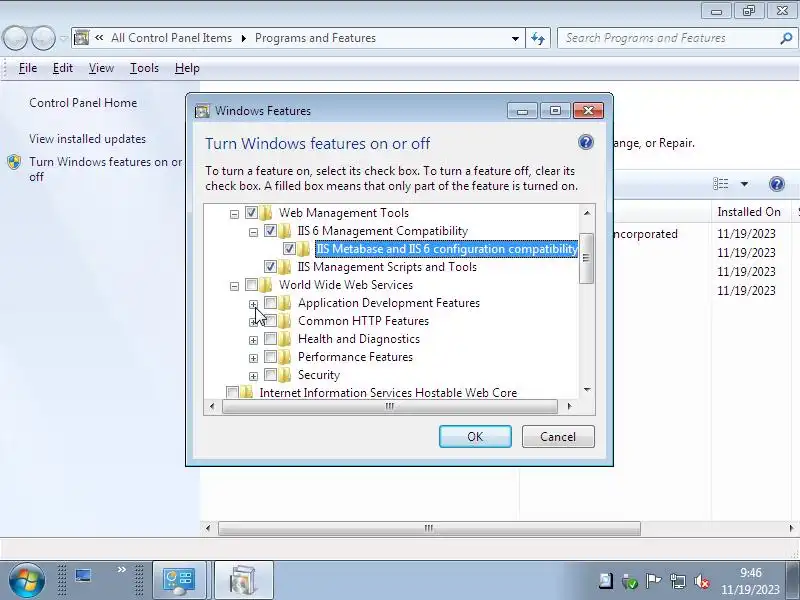Collapse World Wide Web Services node
The image size is (800, 600).
coord(234,286)
